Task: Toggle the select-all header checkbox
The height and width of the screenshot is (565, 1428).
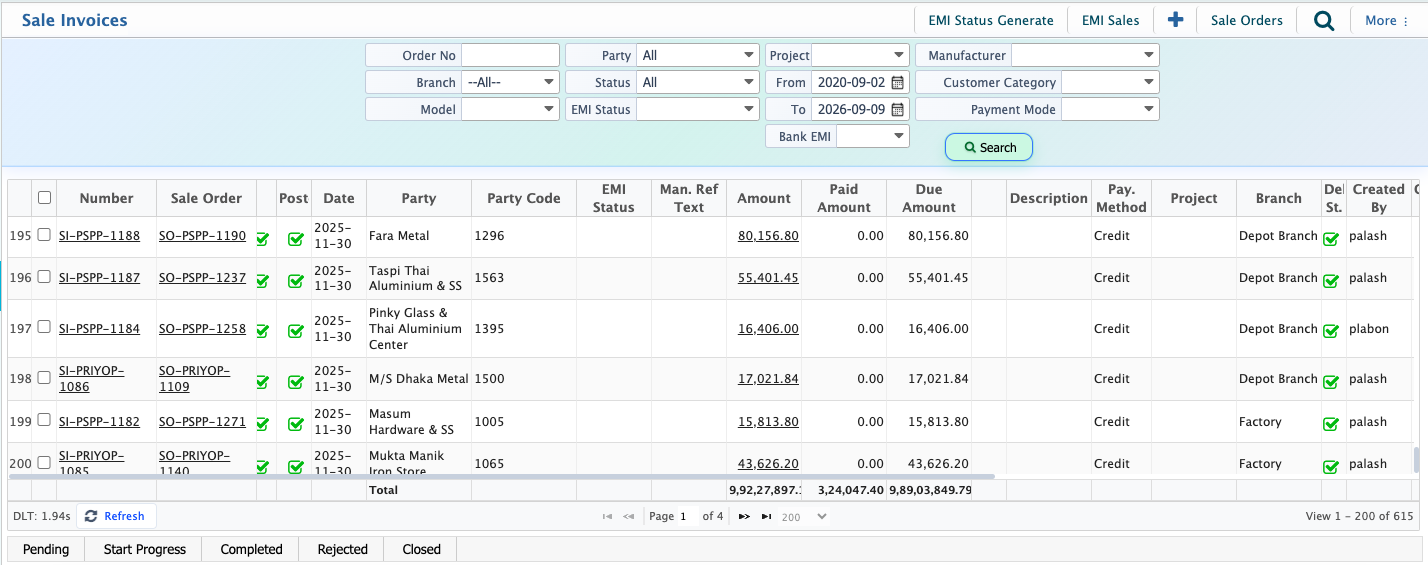Action: 44,198
